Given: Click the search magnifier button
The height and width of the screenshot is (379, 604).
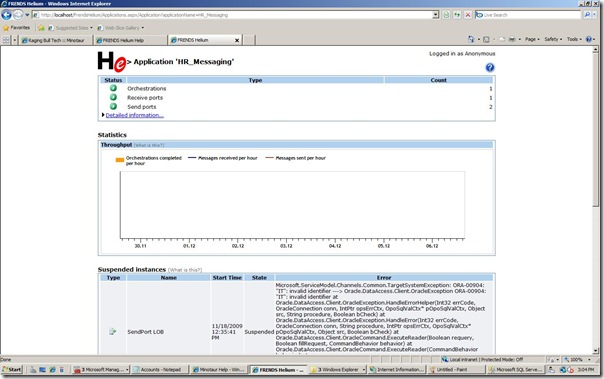Looking at the screenshot, I should tap(587, 15).
